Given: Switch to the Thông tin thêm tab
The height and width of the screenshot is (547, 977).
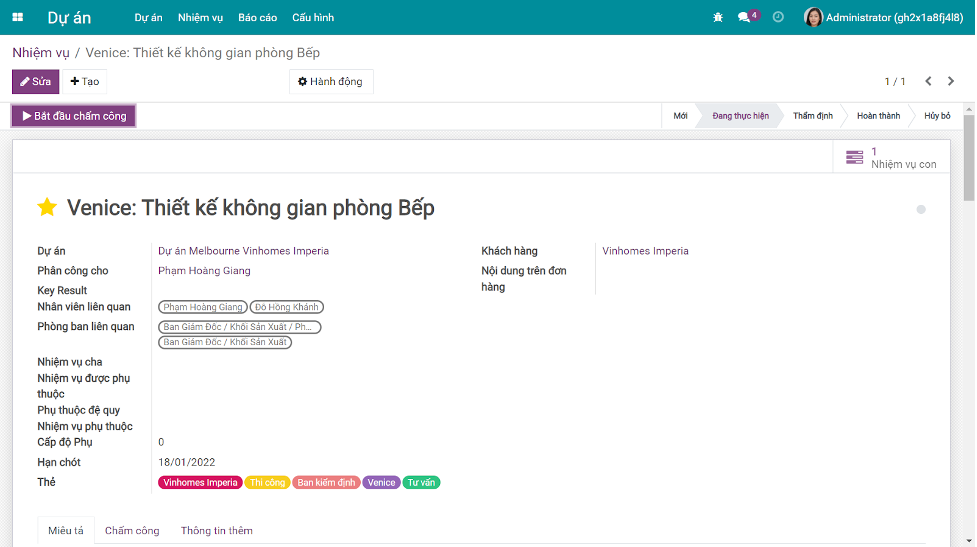Looking at the screenshot, I should 217,530.
